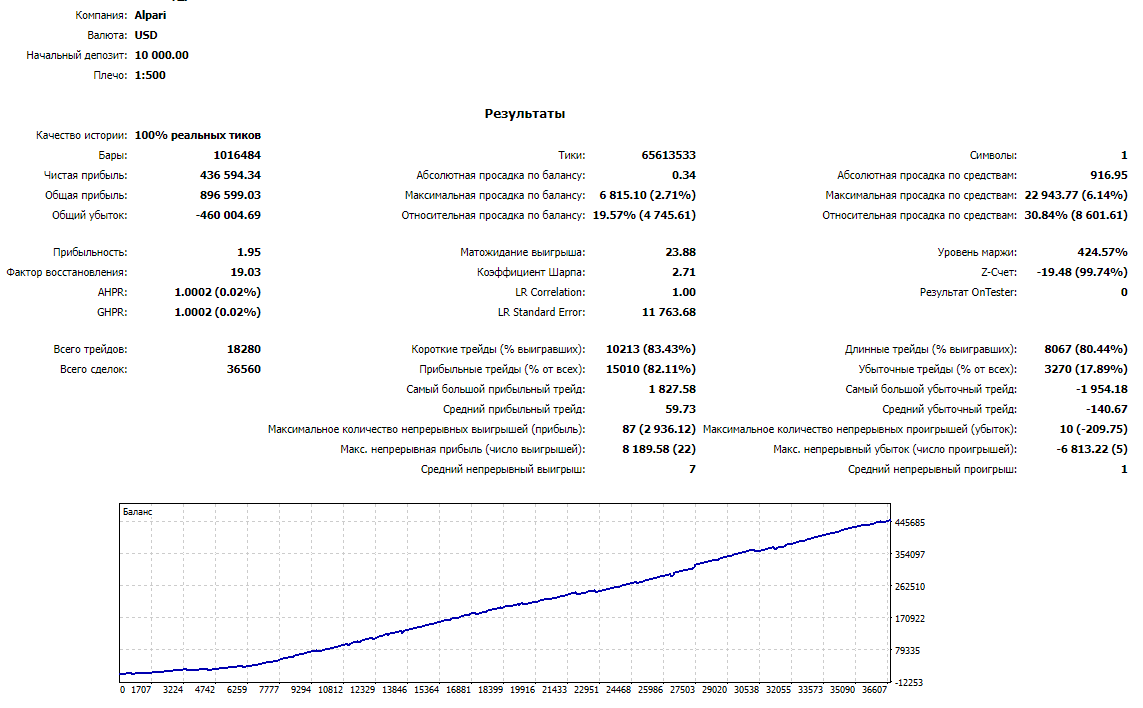Click the currency value USD
The image size is (1143, 708).
click(146, 35)
